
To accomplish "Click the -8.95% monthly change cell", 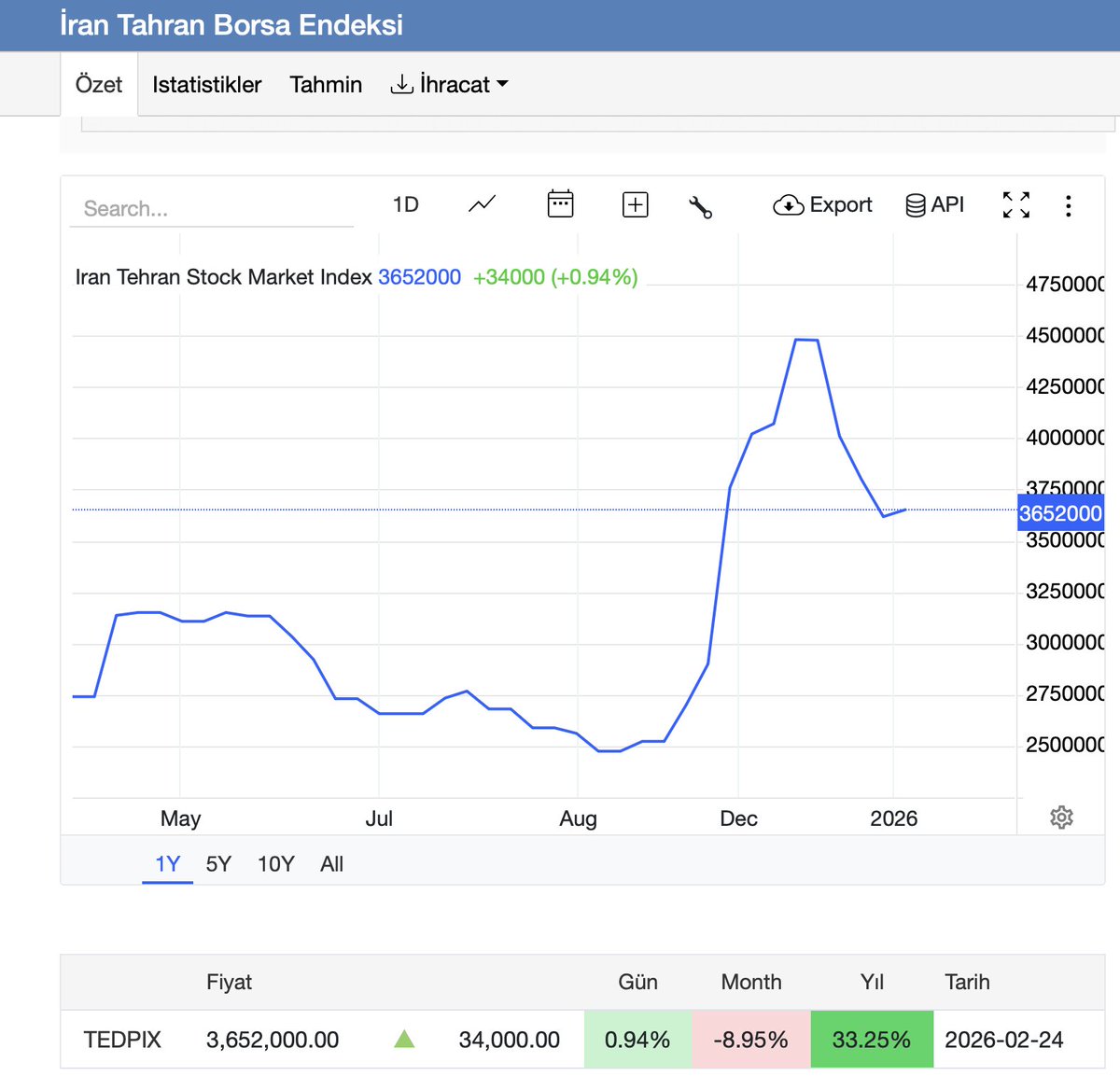I will coord(751,1040).
